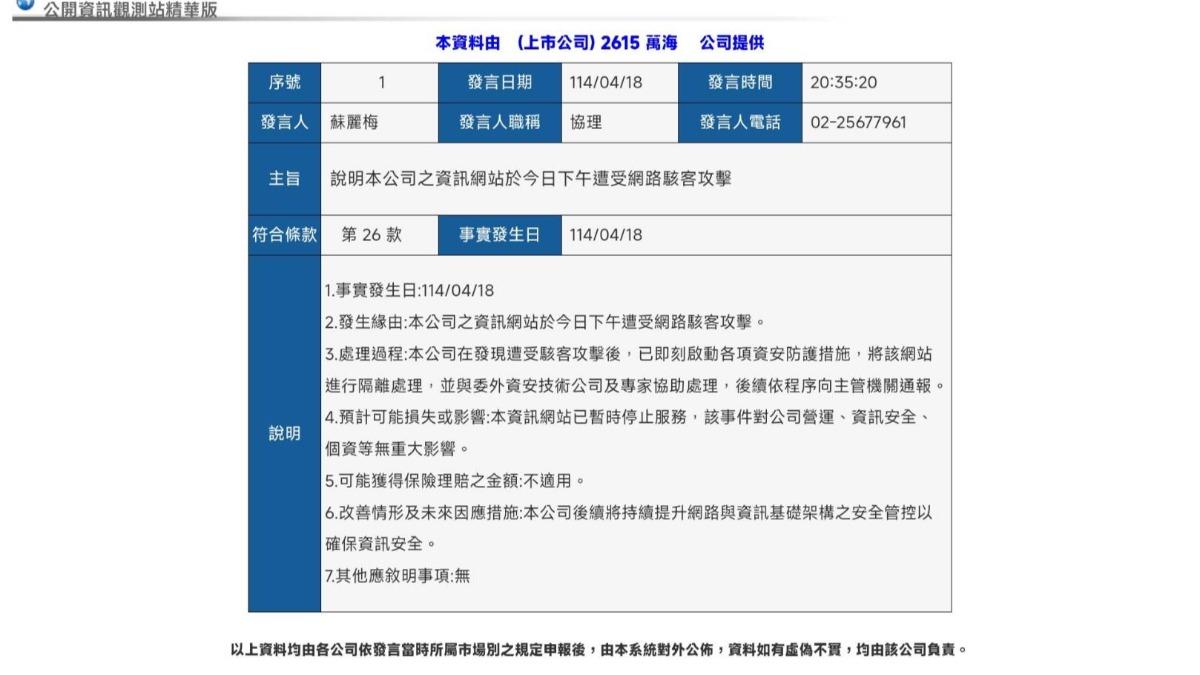Click the line starting 2.發生緣由
Viewport: 1200px width, 675px height.
tap(545, 322)
